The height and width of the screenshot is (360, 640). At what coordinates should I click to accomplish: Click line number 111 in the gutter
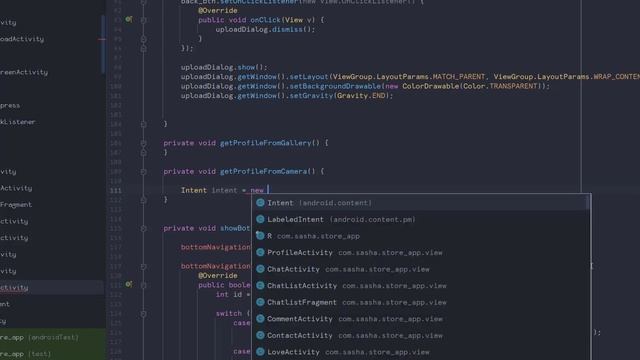coord(116,191)
